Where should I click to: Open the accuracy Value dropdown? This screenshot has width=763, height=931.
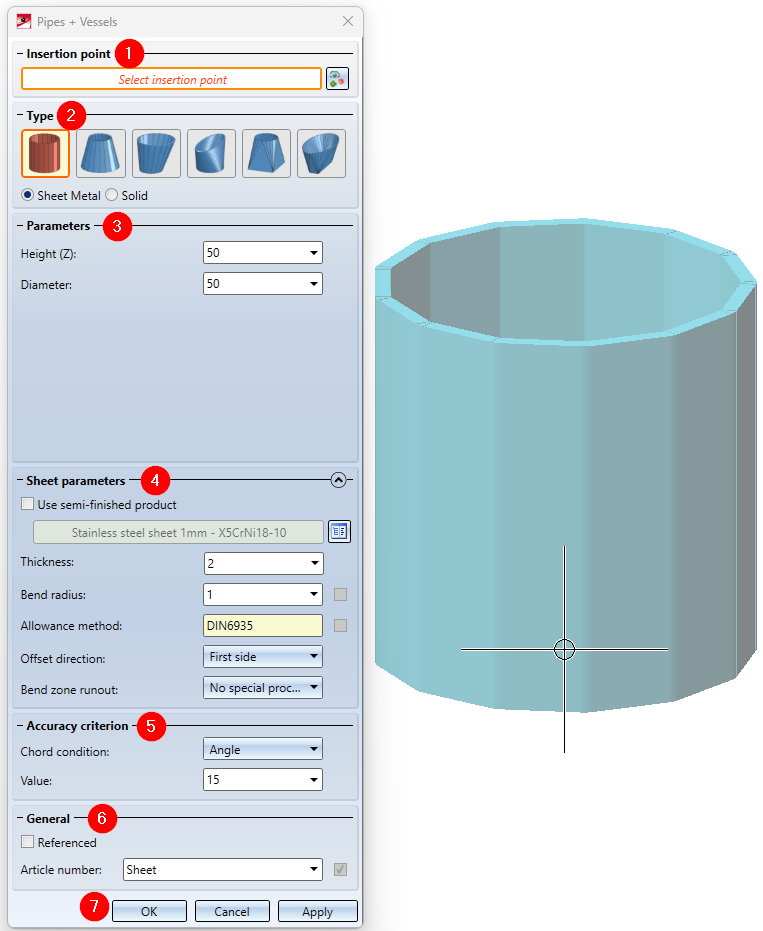(314, 780)
